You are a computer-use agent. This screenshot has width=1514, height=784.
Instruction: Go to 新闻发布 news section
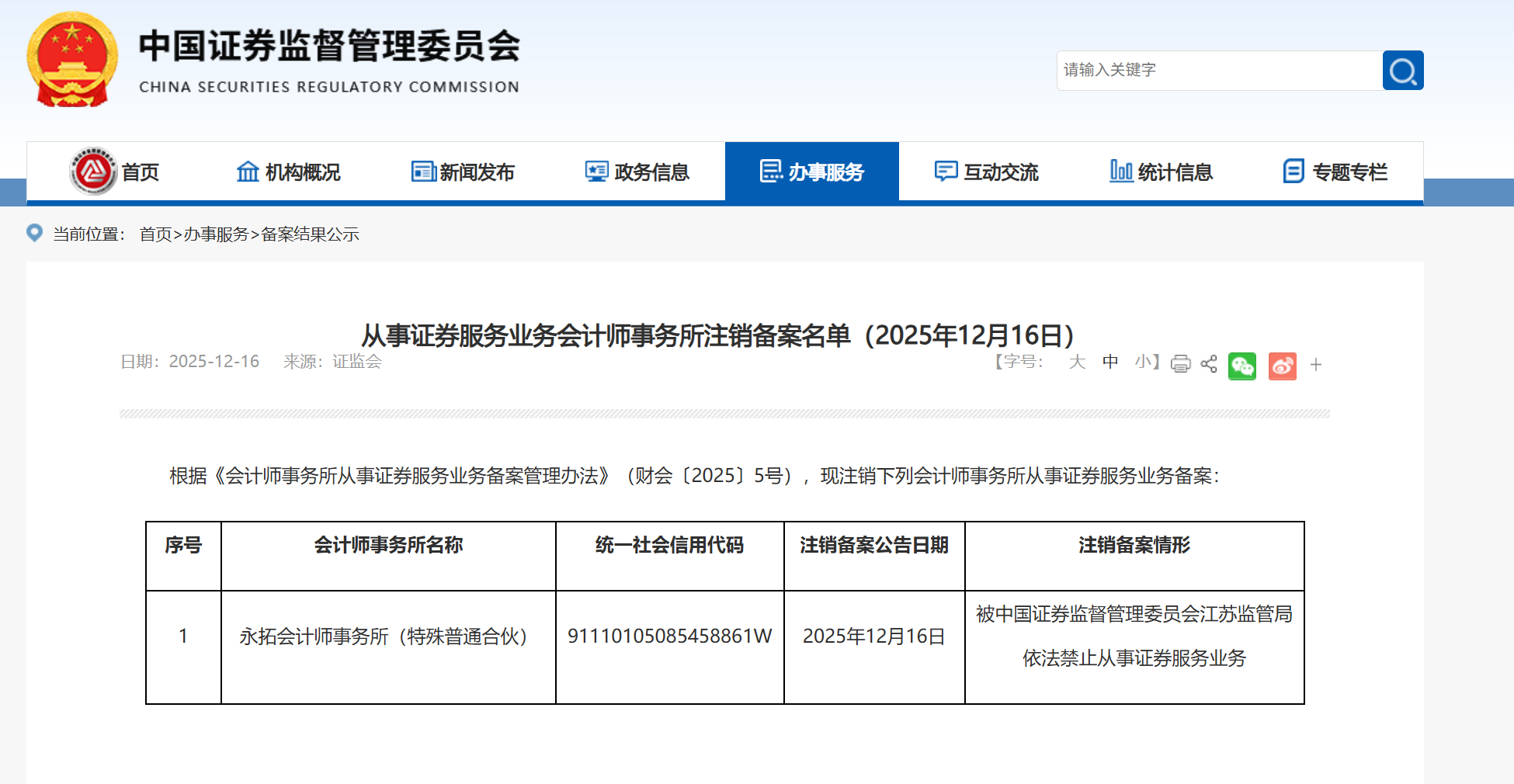pos(463,172)
